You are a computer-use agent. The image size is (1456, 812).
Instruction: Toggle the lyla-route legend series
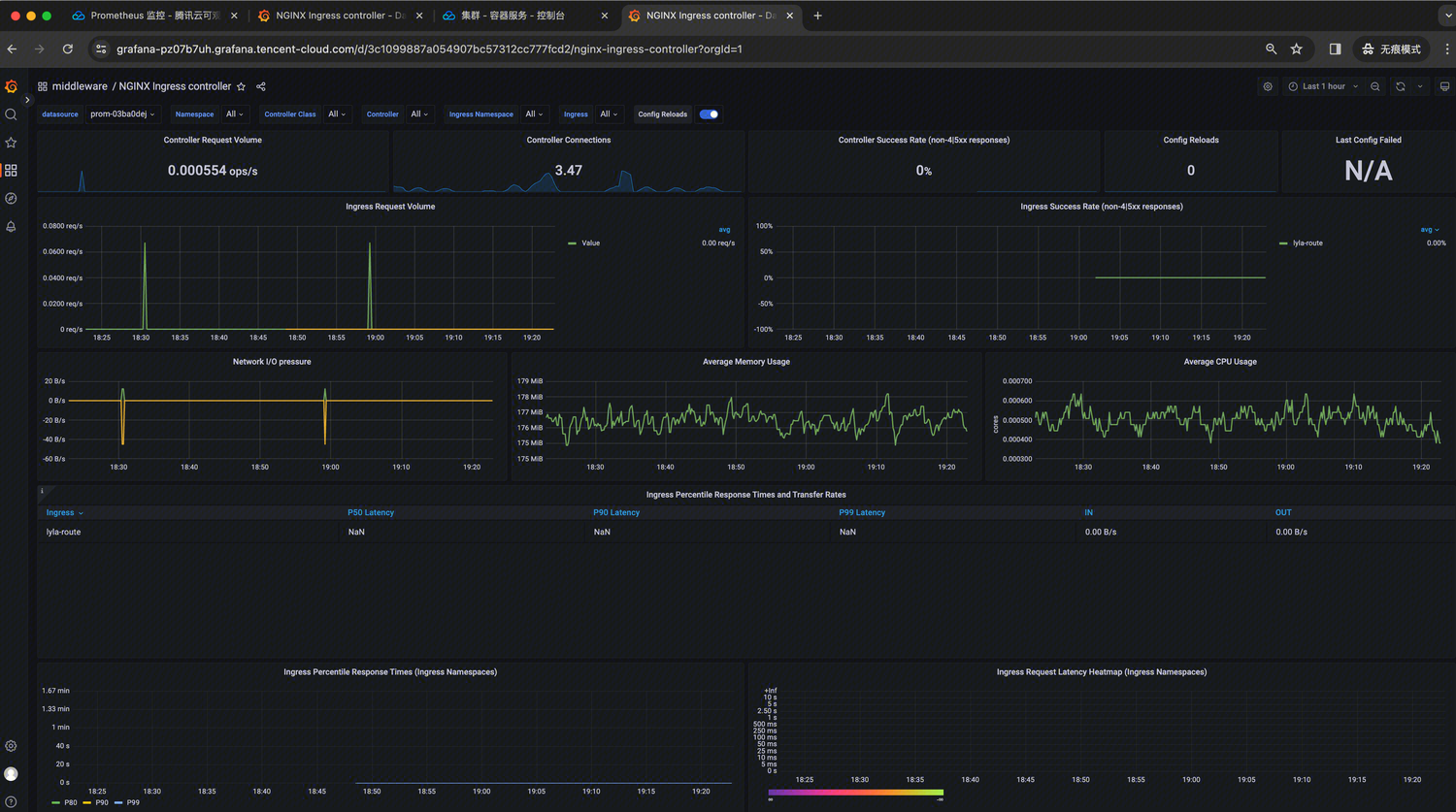(x=1307, y=244)
